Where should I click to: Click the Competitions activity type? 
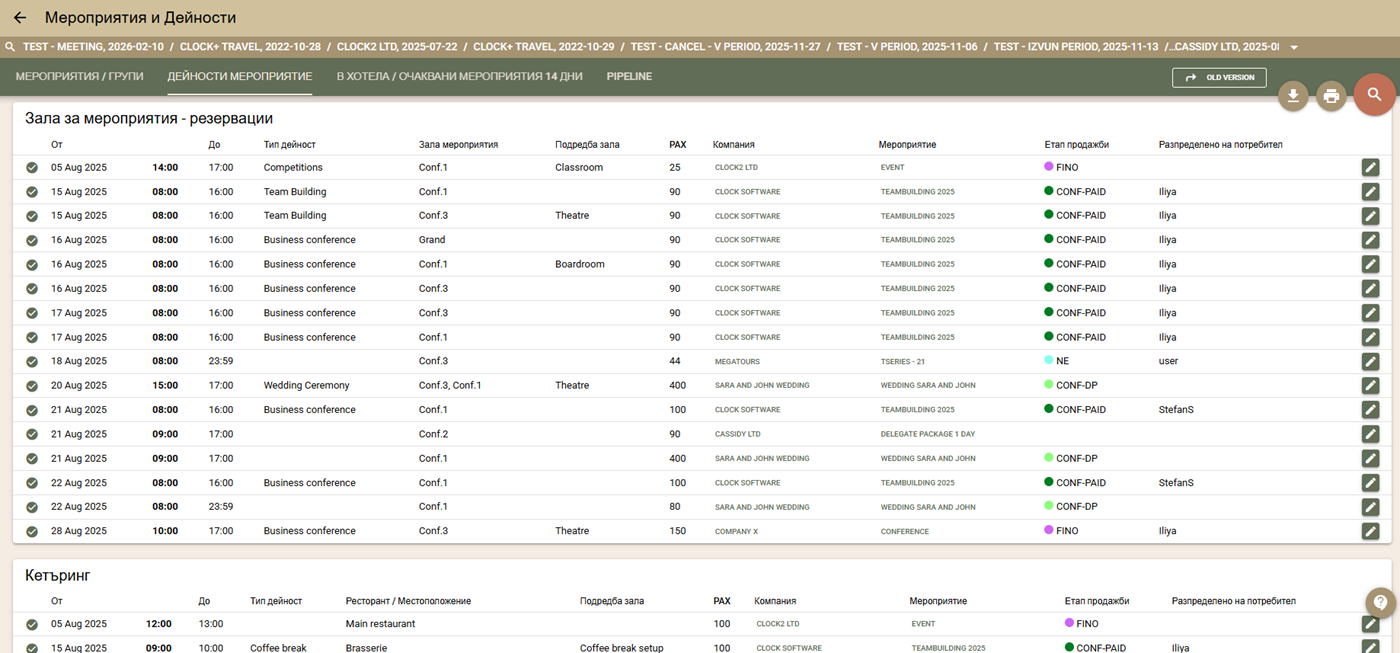293,167
